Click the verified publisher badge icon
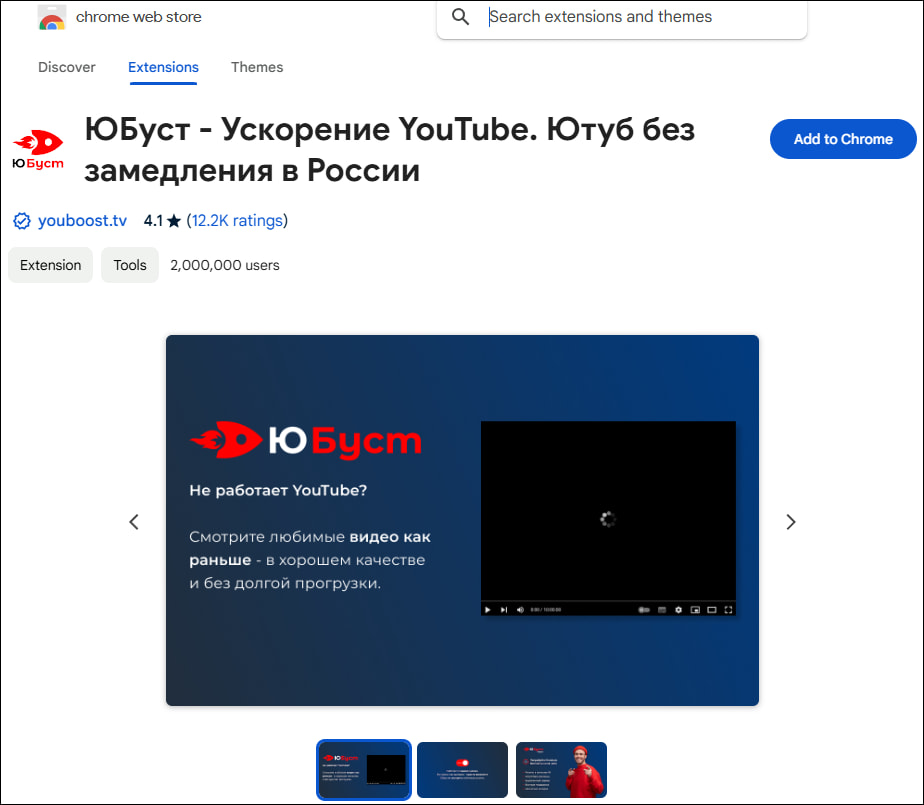This screenshot has height=805, width=924. pos(22,221)
